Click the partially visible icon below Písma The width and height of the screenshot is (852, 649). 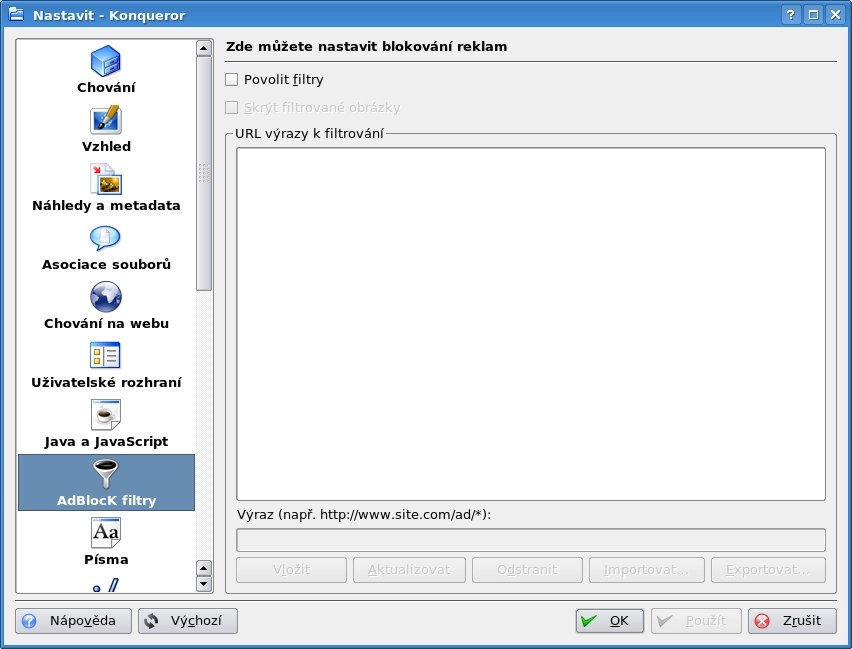click(x=105, y=585)
